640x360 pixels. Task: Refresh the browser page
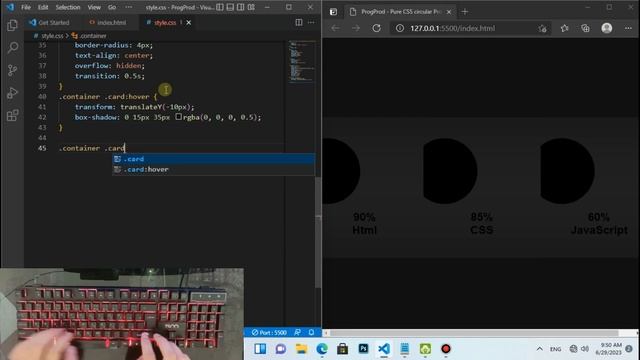click(376, 28)
